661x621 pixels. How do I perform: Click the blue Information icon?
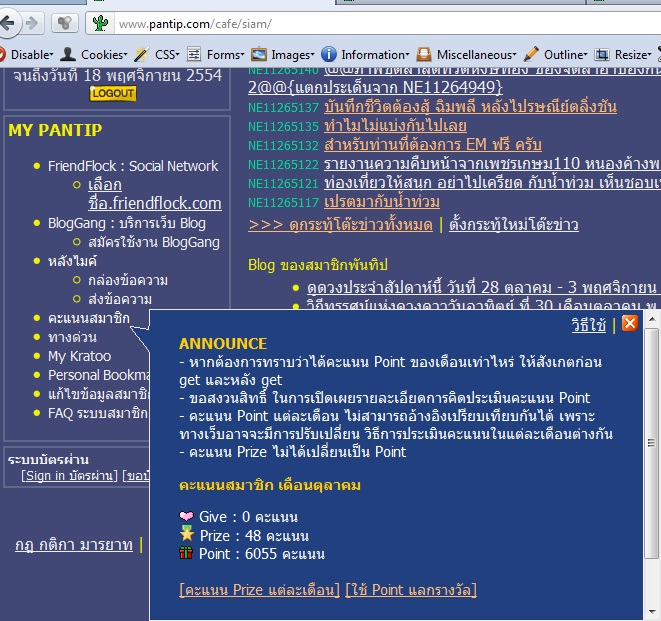[x=329, y=54]
